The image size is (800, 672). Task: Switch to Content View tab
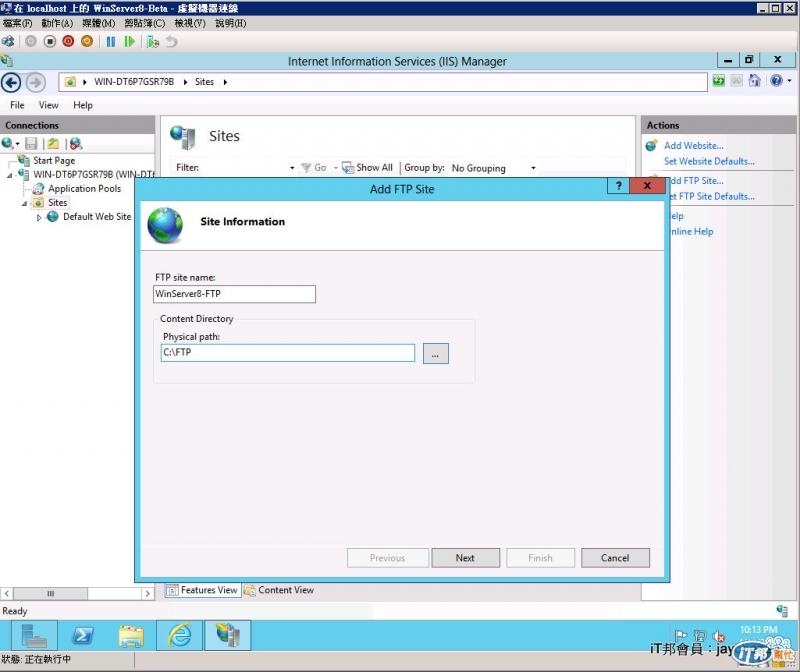pos(280,590)
